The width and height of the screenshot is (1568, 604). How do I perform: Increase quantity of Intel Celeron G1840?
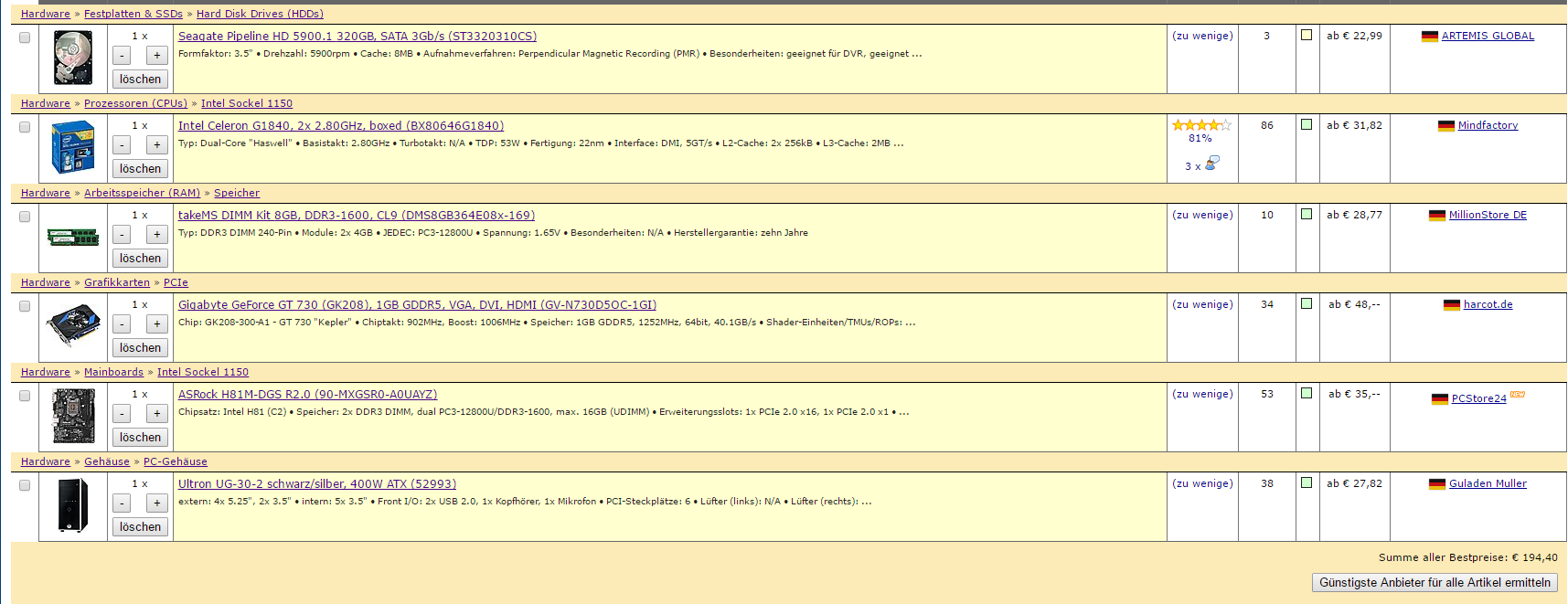tap(157, 145)
